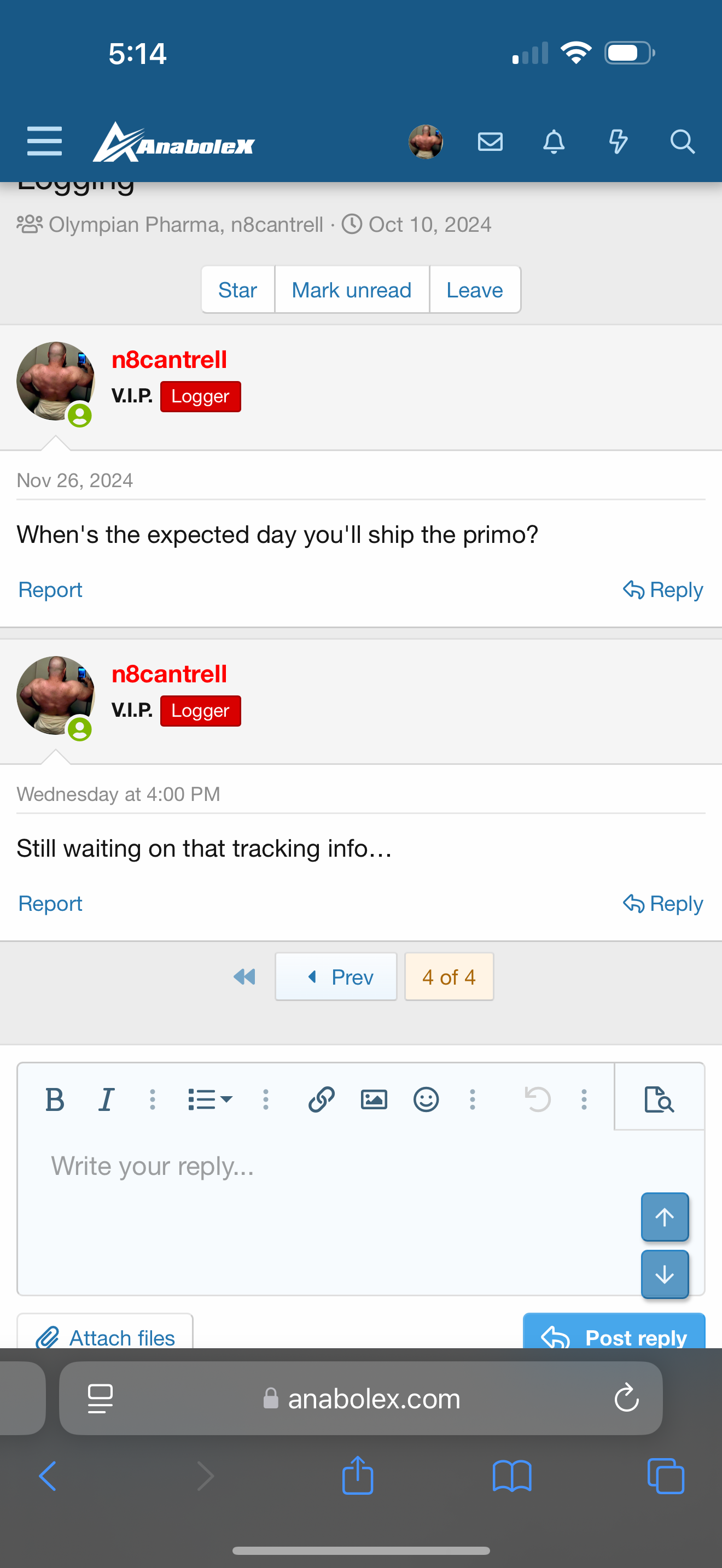
Task: Expand more options after the emoji button
Action: tap(473, 1099)
